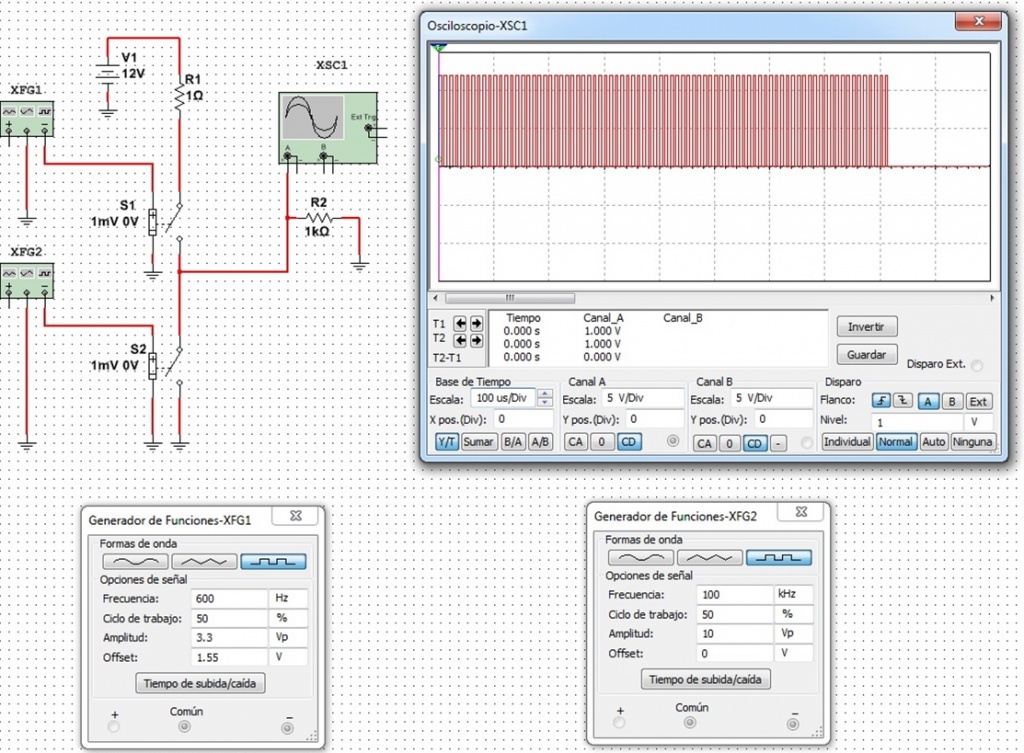
Task: Click the Invertir button
Action: (x=866, y=327)
